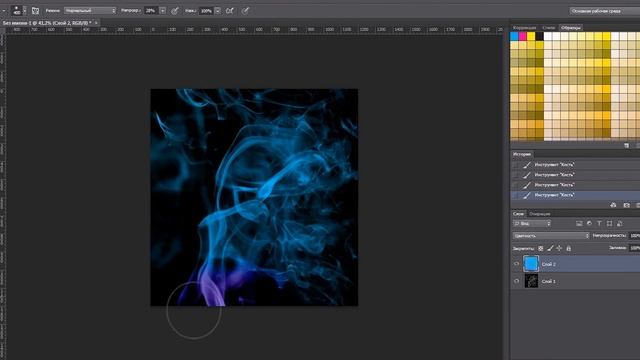Screen dimensions: 640x360
Task: Click the layer opacity 'Непрозрачность' value field
Action: (x=635, y=236)
